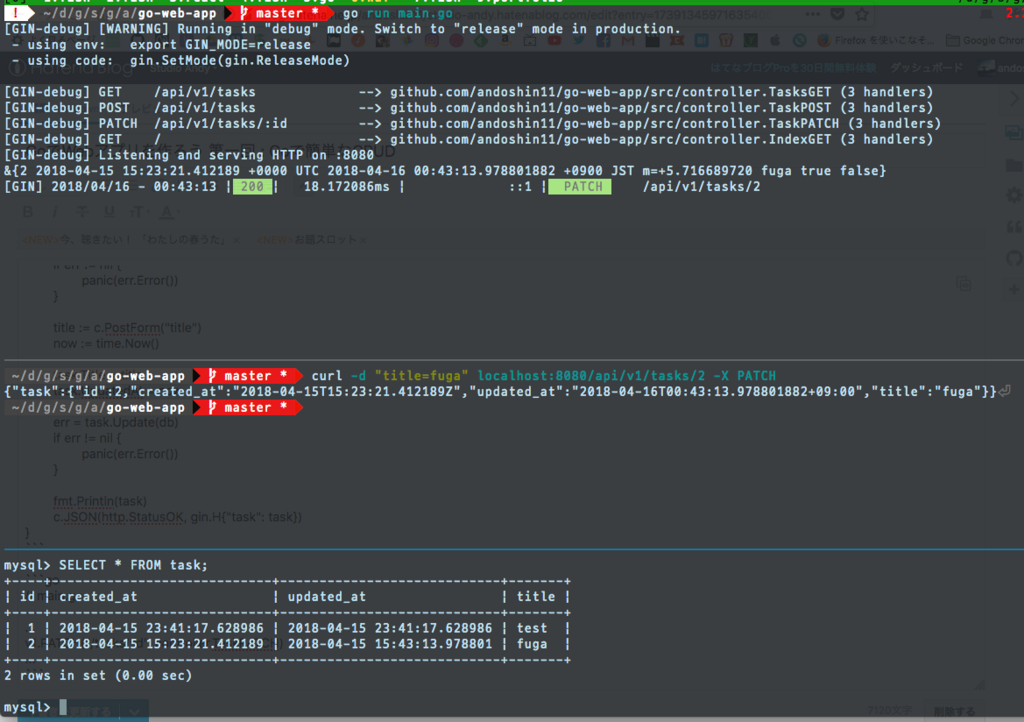Click the bottom empty prompt 'master *' segment

[x=248, y=408]
